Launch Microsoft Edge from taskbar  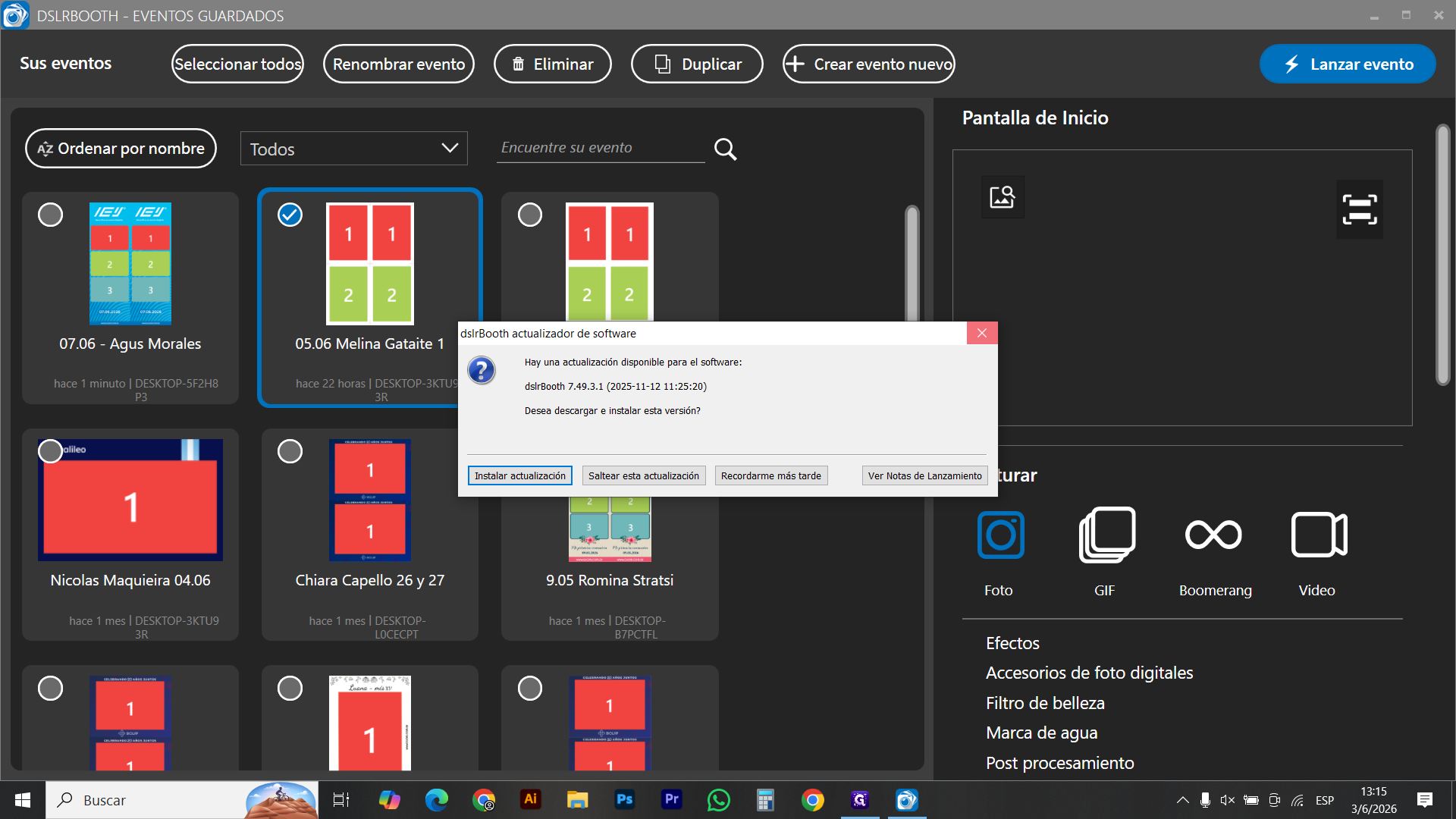pyautogui.click(x=437, y=800)
